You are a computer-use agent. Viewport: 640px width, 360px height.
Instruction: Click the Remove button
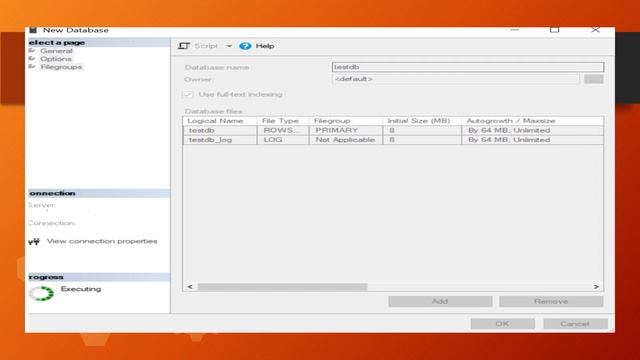[x=551, y=302]
